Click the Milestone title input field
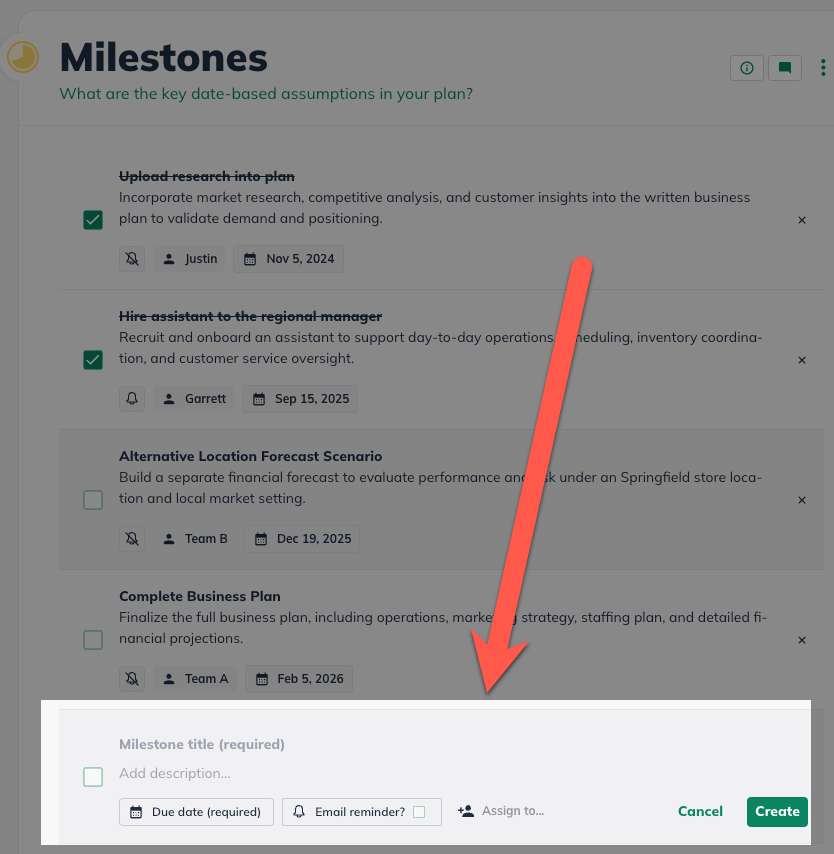 pyautogui.click(x=300, y=744)
